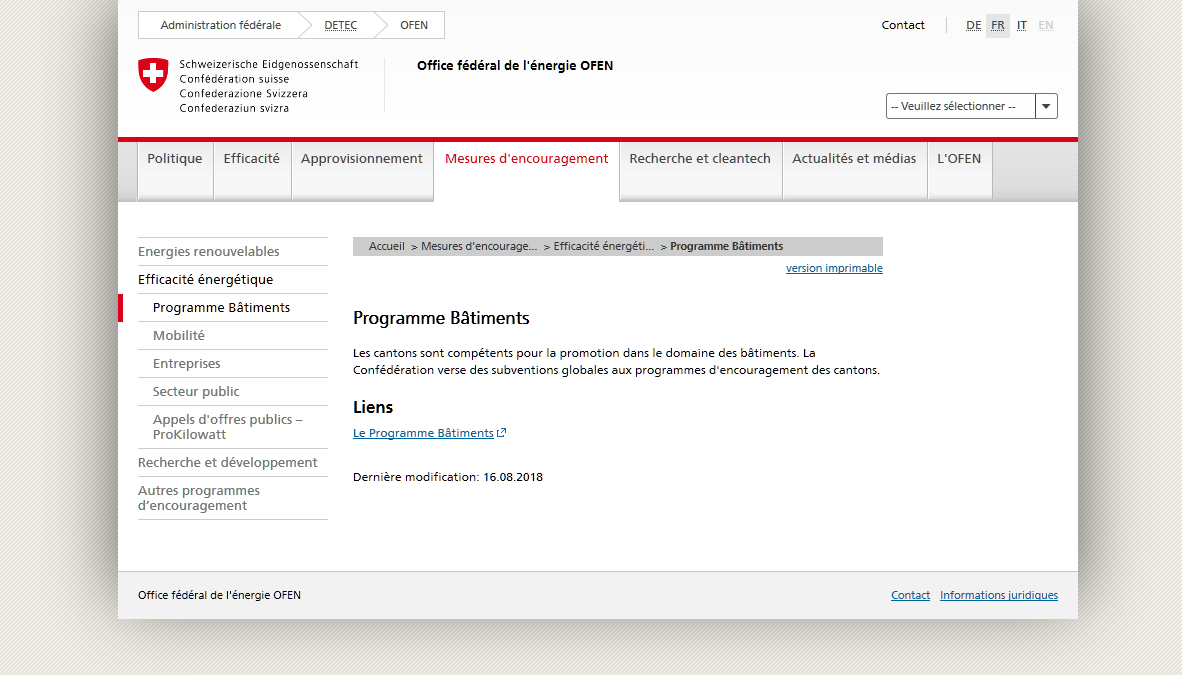This screenshot has height=675, width=1182.
Task: Click Administration fédérale in top breadcrumb
Action: tap(221, 25)
